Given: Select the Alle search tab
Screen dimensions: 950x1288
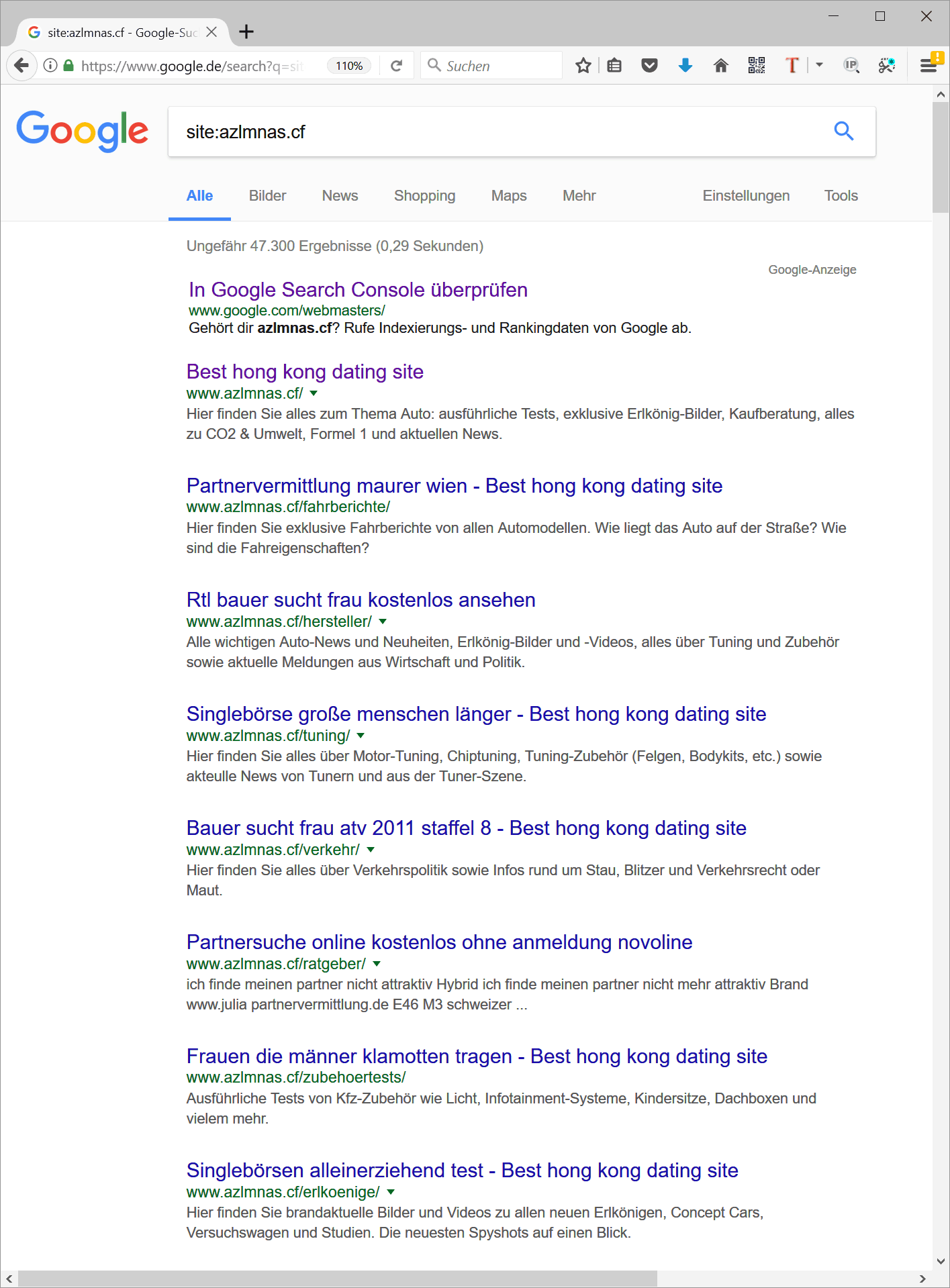Looking at the screenshot, I should click(x=199, y=196).
